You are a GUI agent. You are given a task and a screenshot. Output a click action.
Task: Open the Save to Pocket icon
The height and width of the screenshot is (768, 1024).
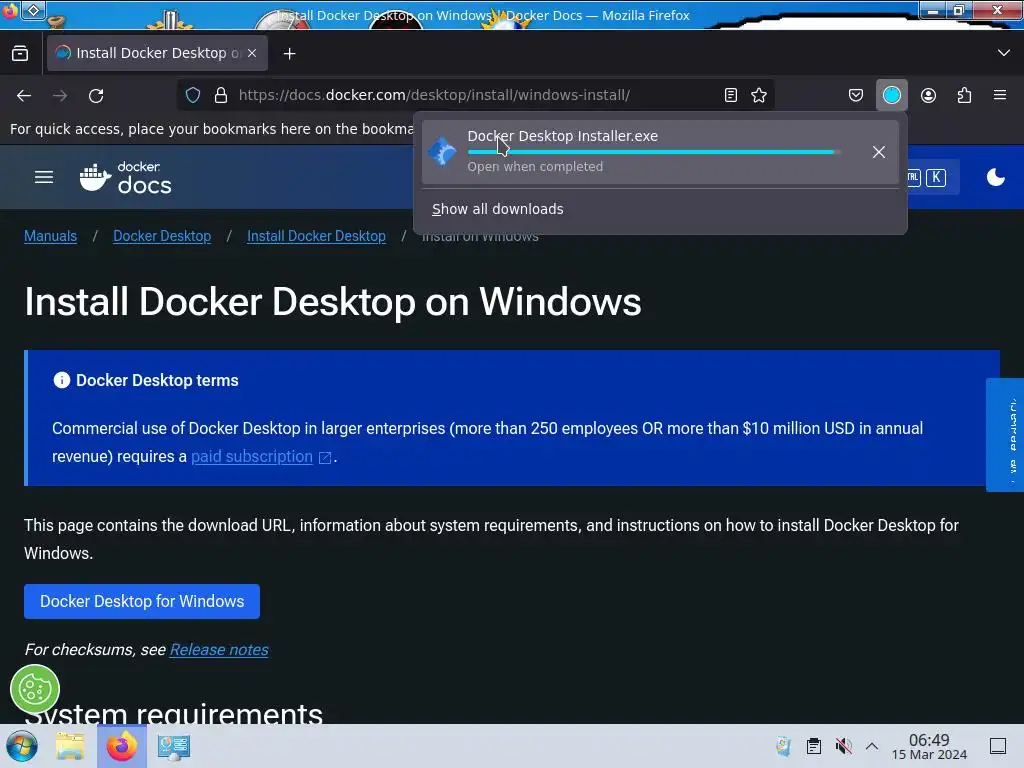[x=856, y=95]
